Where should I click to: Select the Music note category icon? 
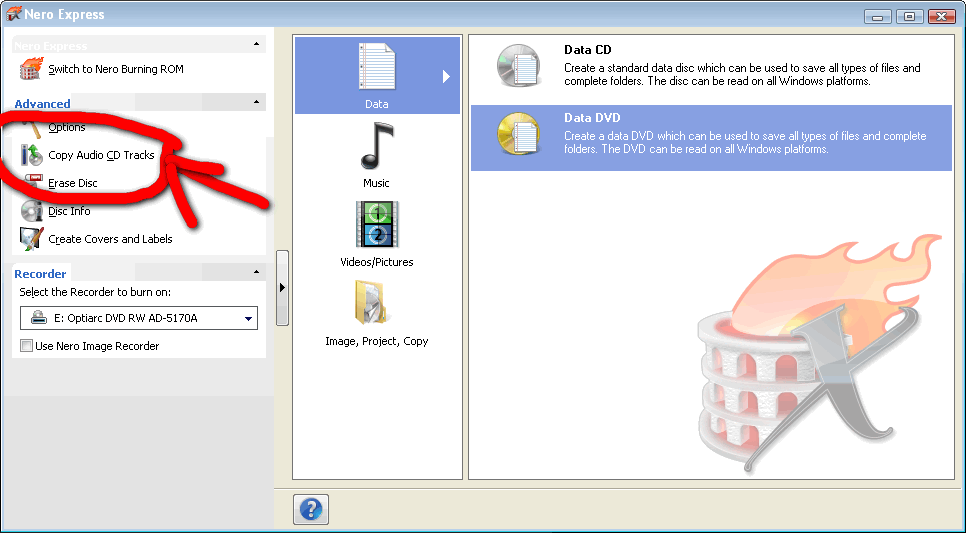pos(376,145)
